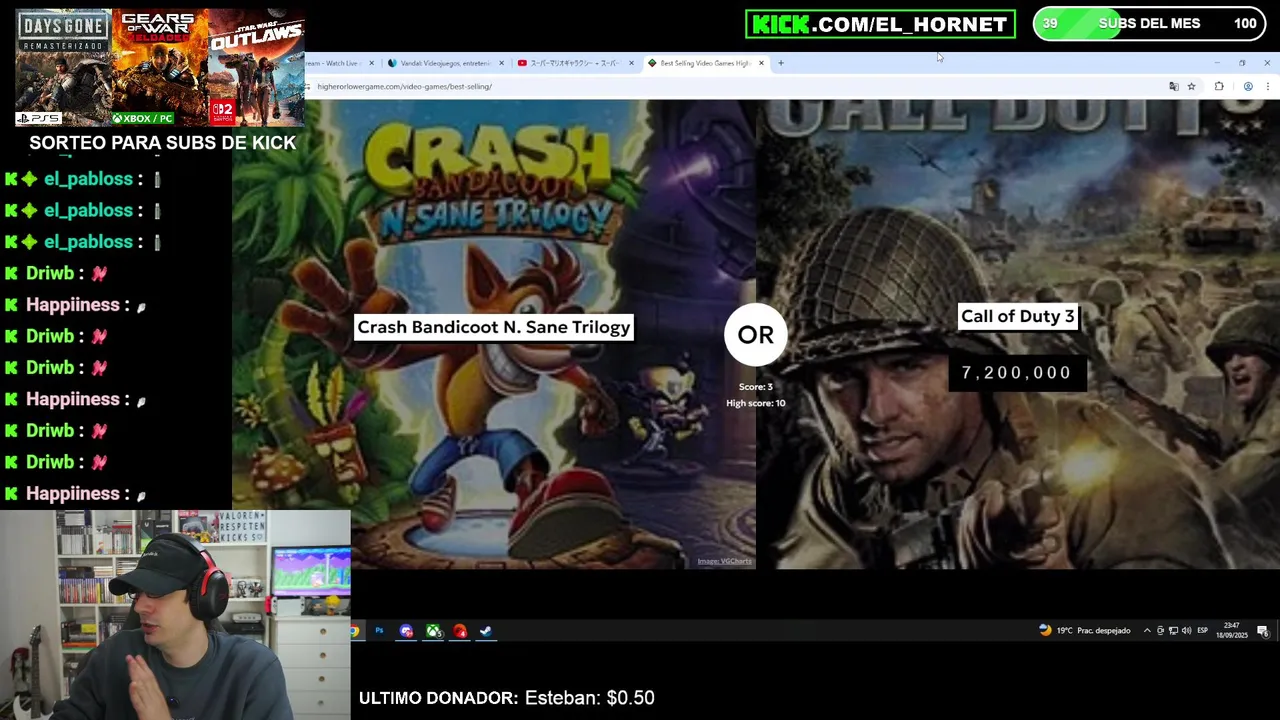
Task: Click the 7,200,000 sales figure
Action: pyautogui.click(x=1016, y=372)
